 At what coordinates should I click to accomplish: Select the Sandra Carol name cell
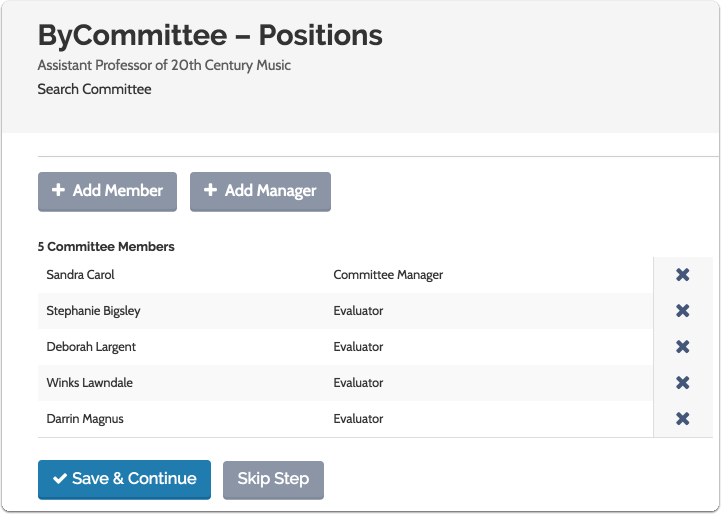81,275
